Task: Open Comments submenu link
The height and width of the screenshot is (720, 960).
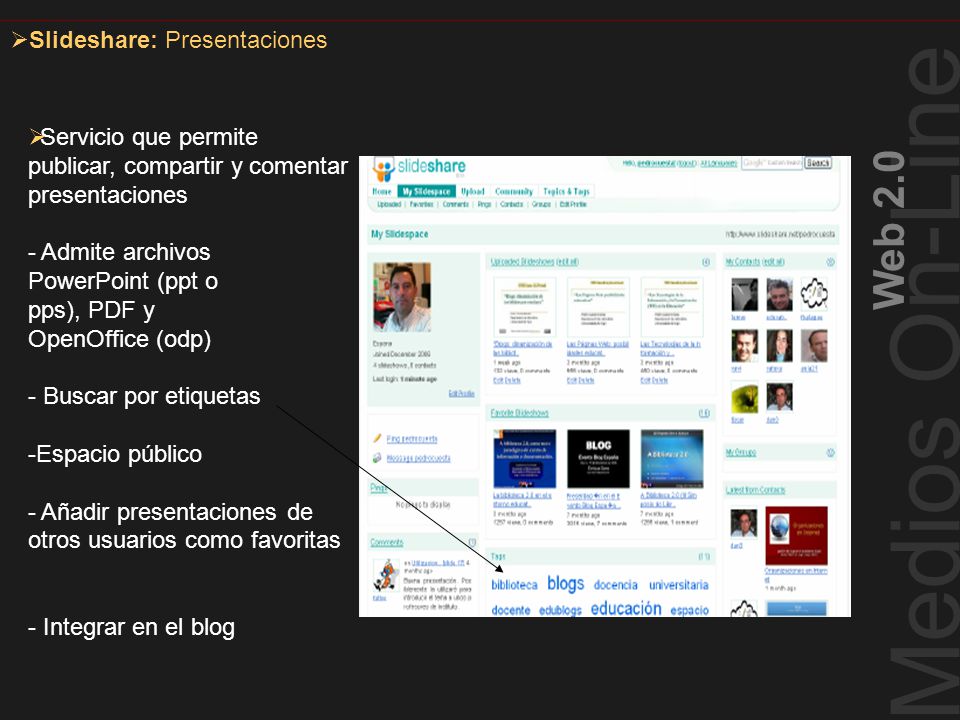Action: pyautogui.click(x=456, y=204)
